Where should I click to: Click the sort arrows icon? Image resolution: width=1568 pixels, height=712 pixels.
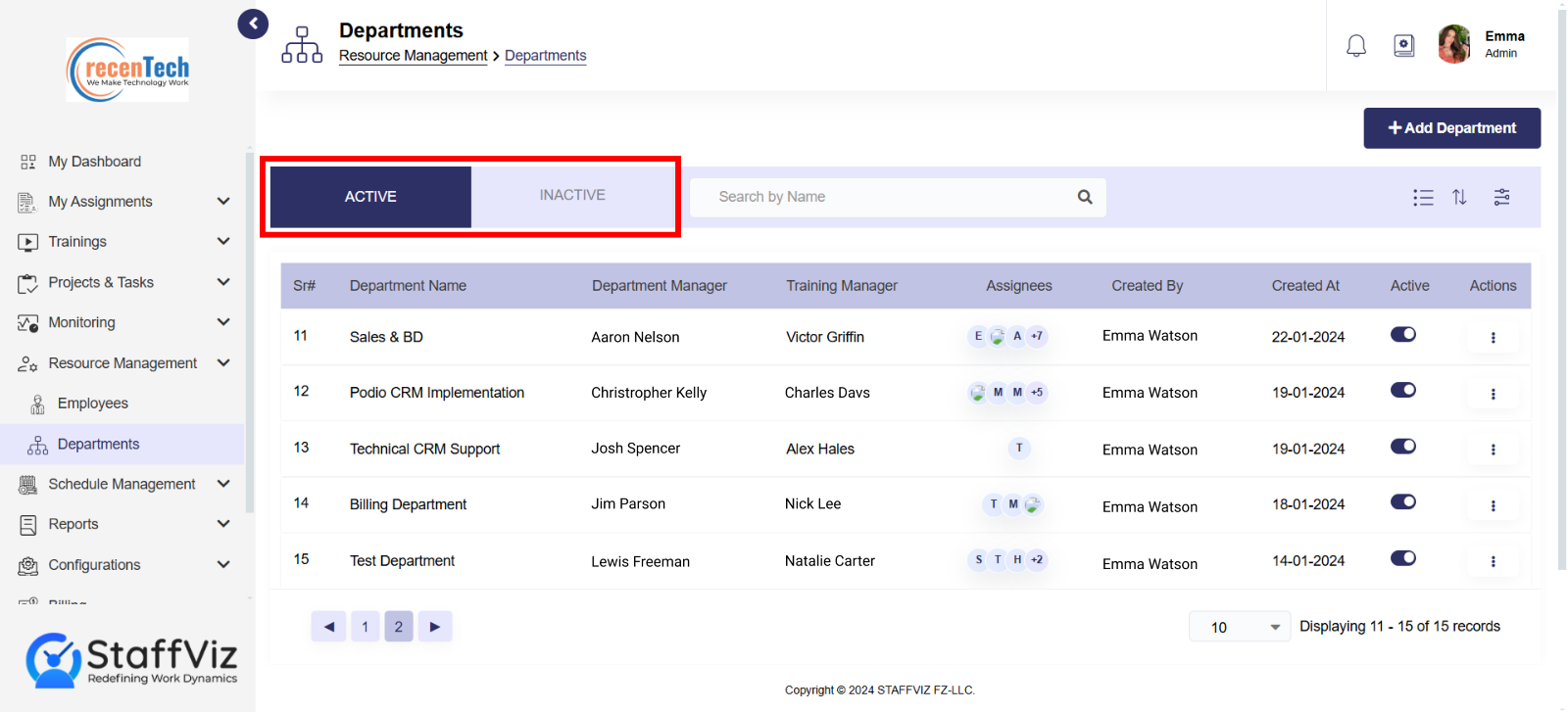tap(1459, 198)
